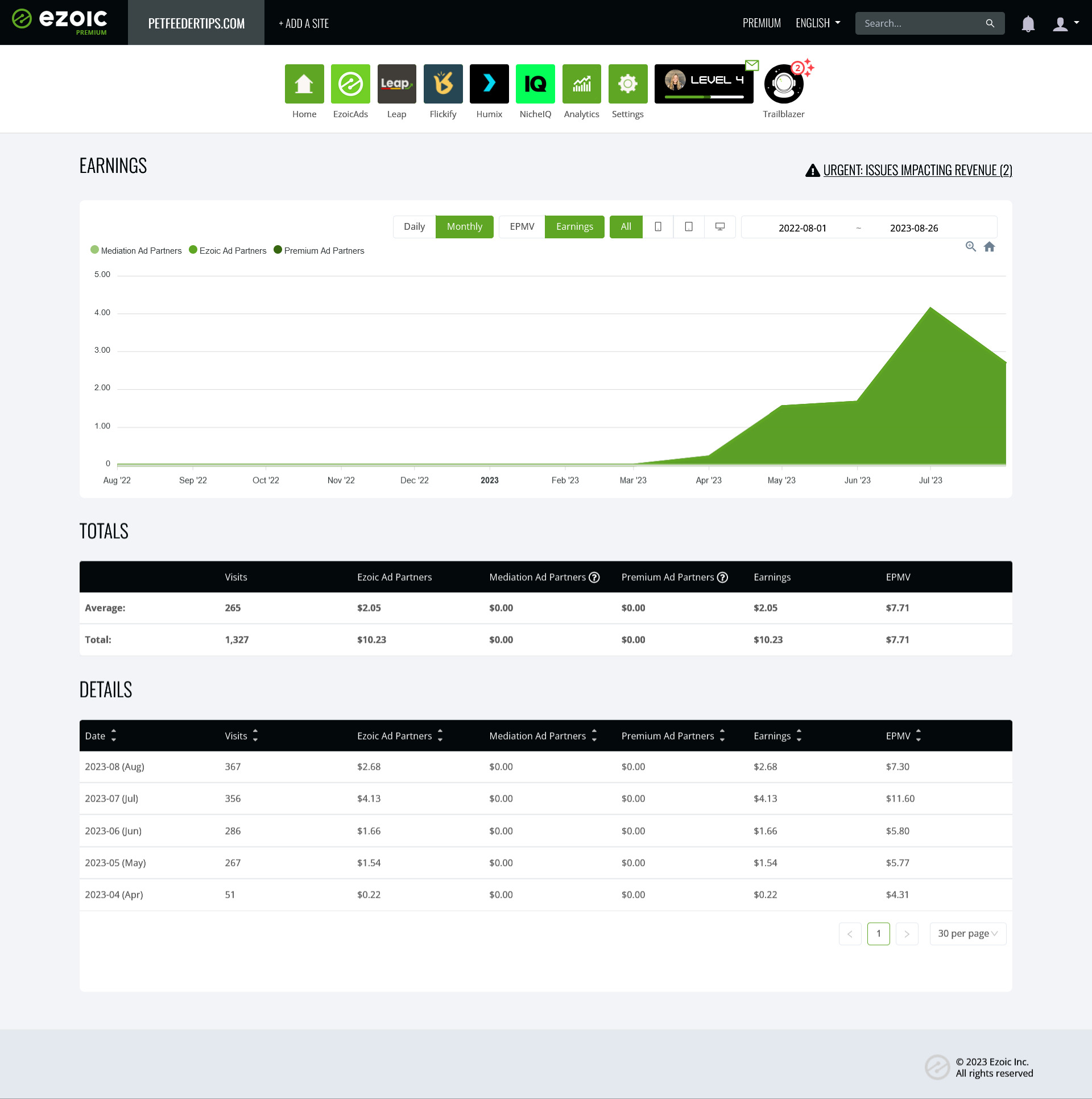The height and width of the screenshot is (1099, 1092).
Task: Click the search magnifier icon
Action: pos(990,23)
